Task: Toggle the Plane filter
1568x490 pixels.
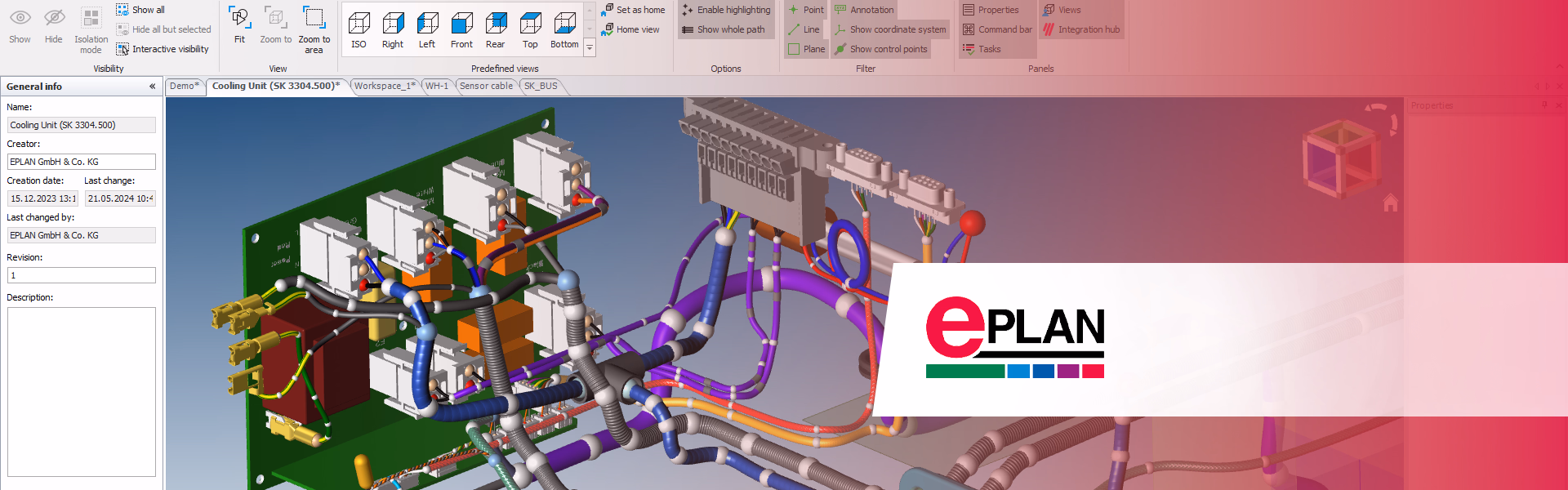Action: point(806,49)
